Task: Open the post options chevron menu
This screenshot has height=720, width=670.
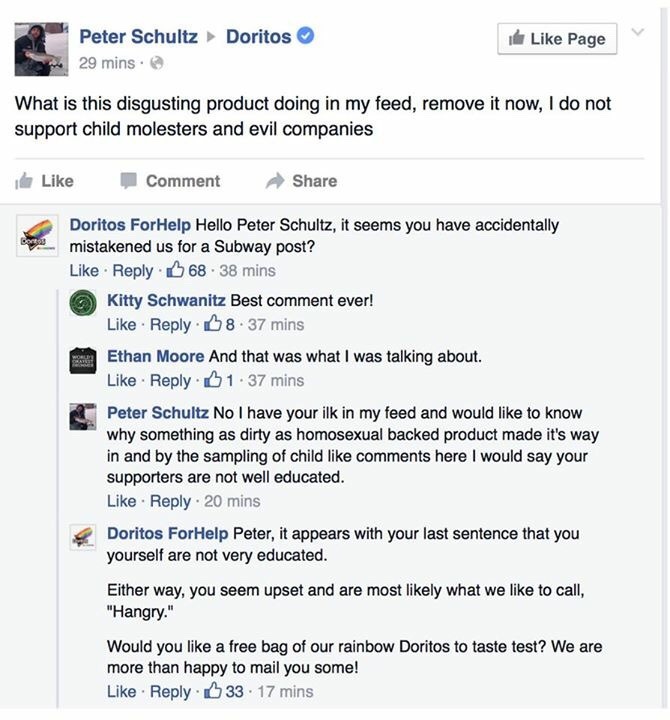Action: 640,31
